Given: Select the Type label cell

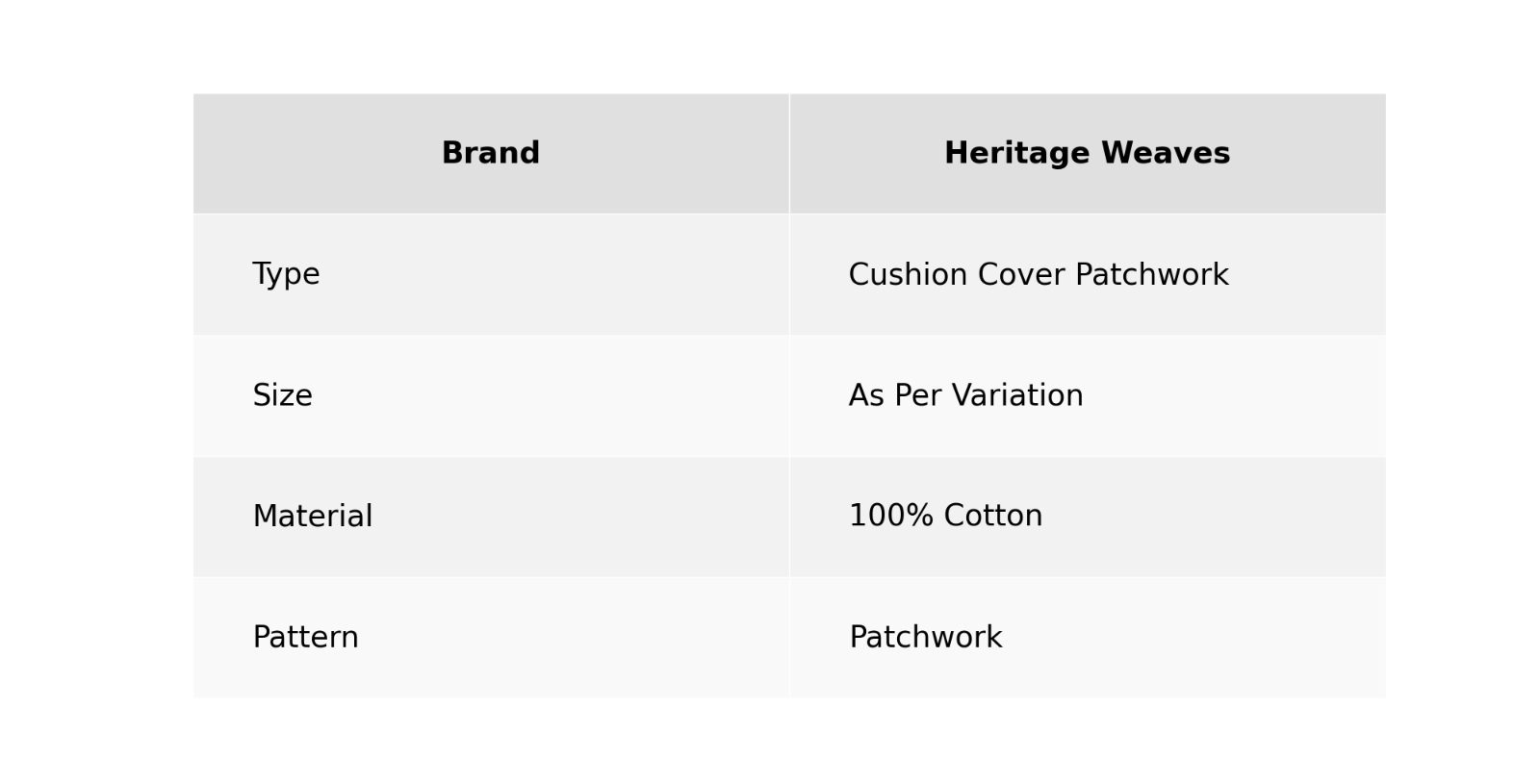Looking at the screenshot, I should 286,274.
